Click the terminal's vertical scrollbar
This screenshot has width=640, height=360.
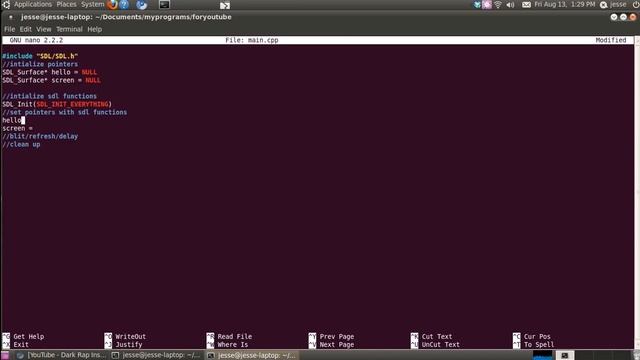pyautogui.click(x=637, y=192)
